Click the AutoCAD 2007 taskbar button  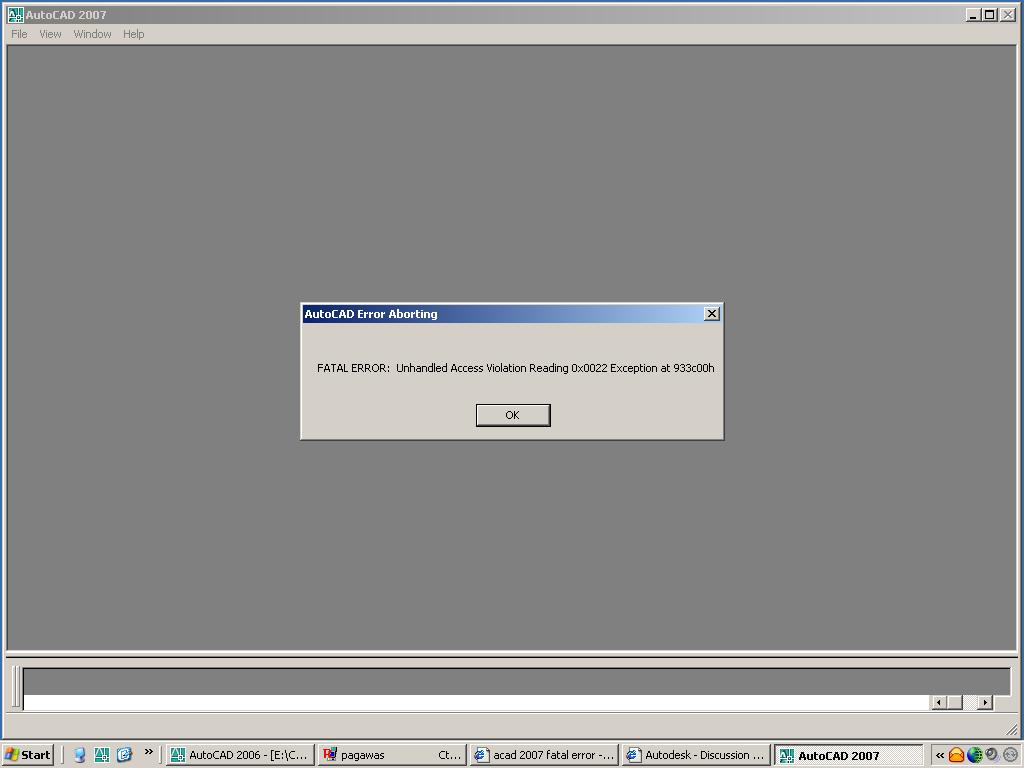coord(848,755)
